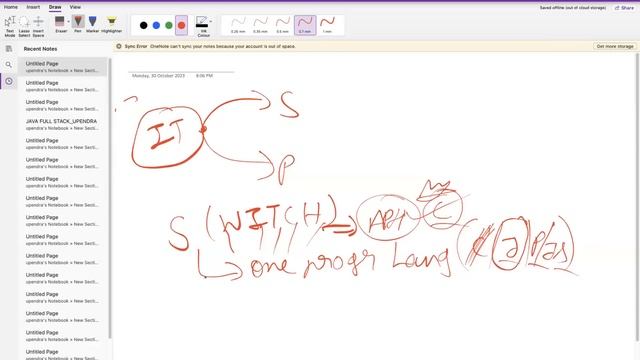Screen dimensions: 640x360
Task: Activate the Lasso Select tool
Action: click(x=24, y=26)
